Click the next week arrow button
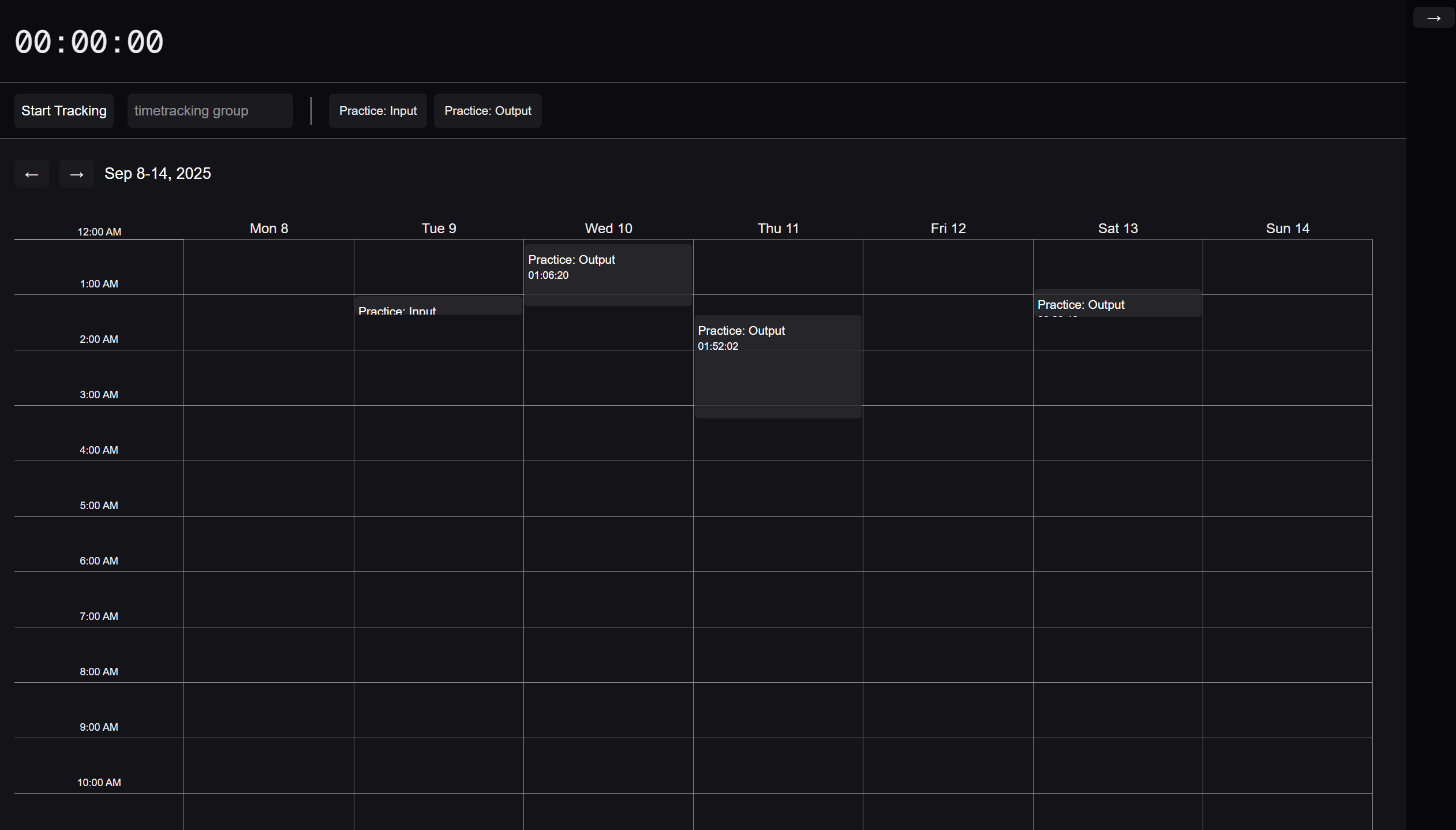 tap(77, 174)
